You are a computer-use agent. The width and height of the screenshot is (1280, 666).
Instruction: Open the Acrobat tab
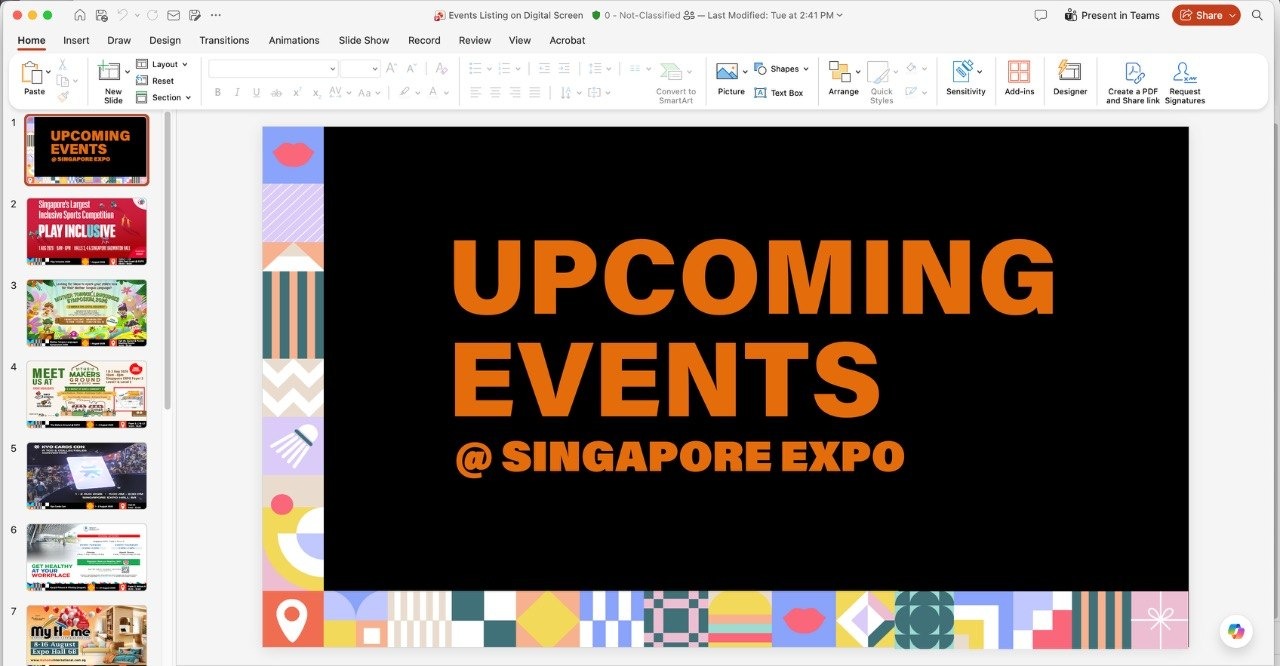click(567, 40)
